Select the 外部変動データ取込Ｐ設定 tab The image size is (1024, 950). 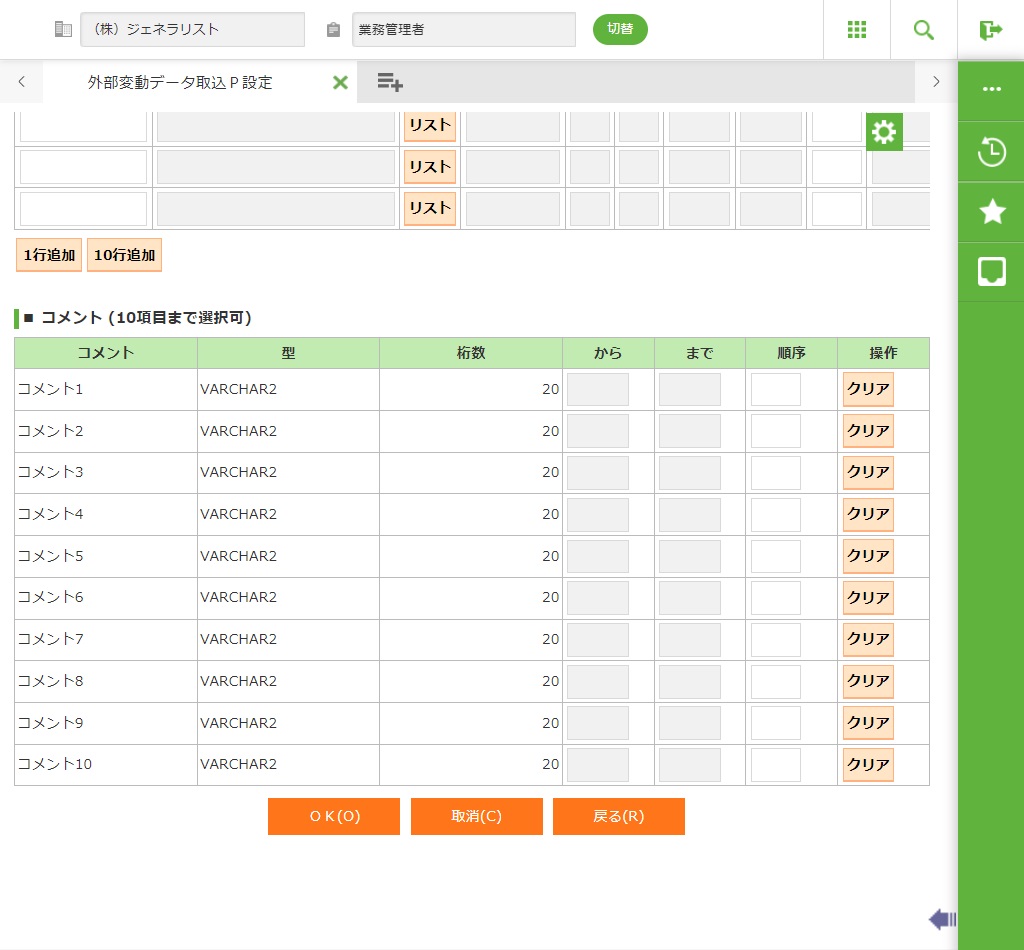[x=180, y=83]
